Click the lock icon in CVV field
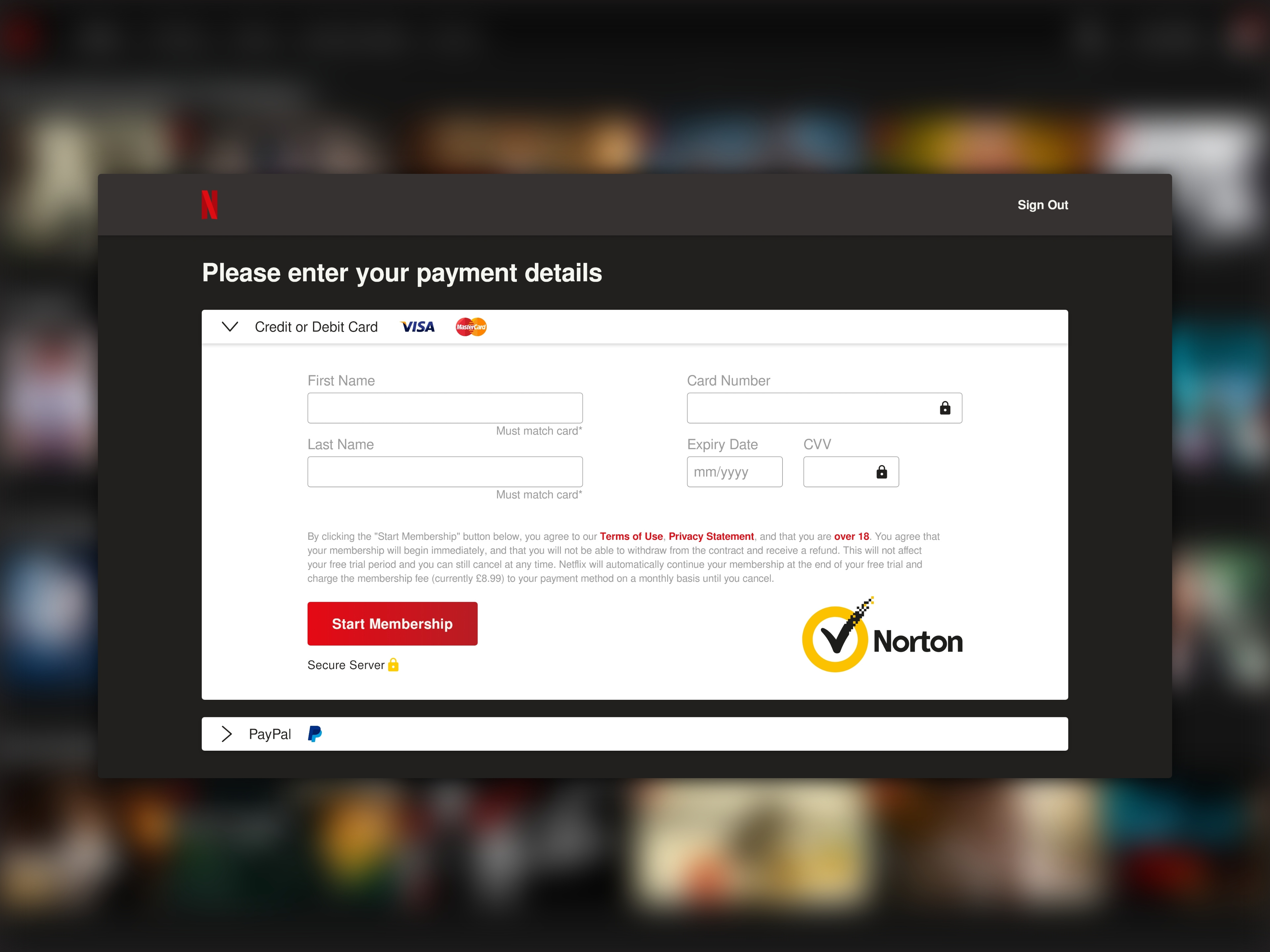This screenshot has width=1270, height=952. pyautogui.click(x=881, y=472)
